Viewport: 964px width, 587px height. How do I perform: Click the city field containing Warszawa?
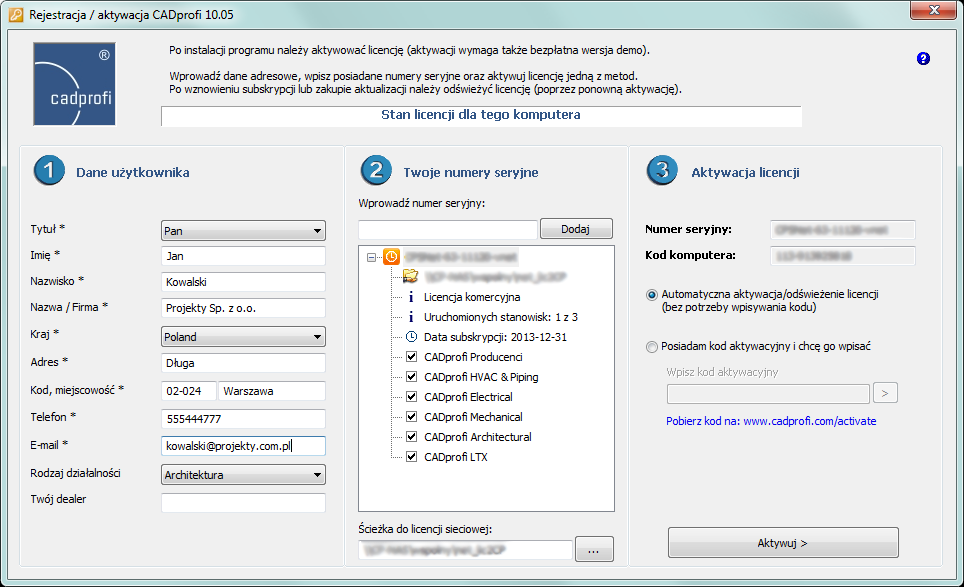click(272, 391)
